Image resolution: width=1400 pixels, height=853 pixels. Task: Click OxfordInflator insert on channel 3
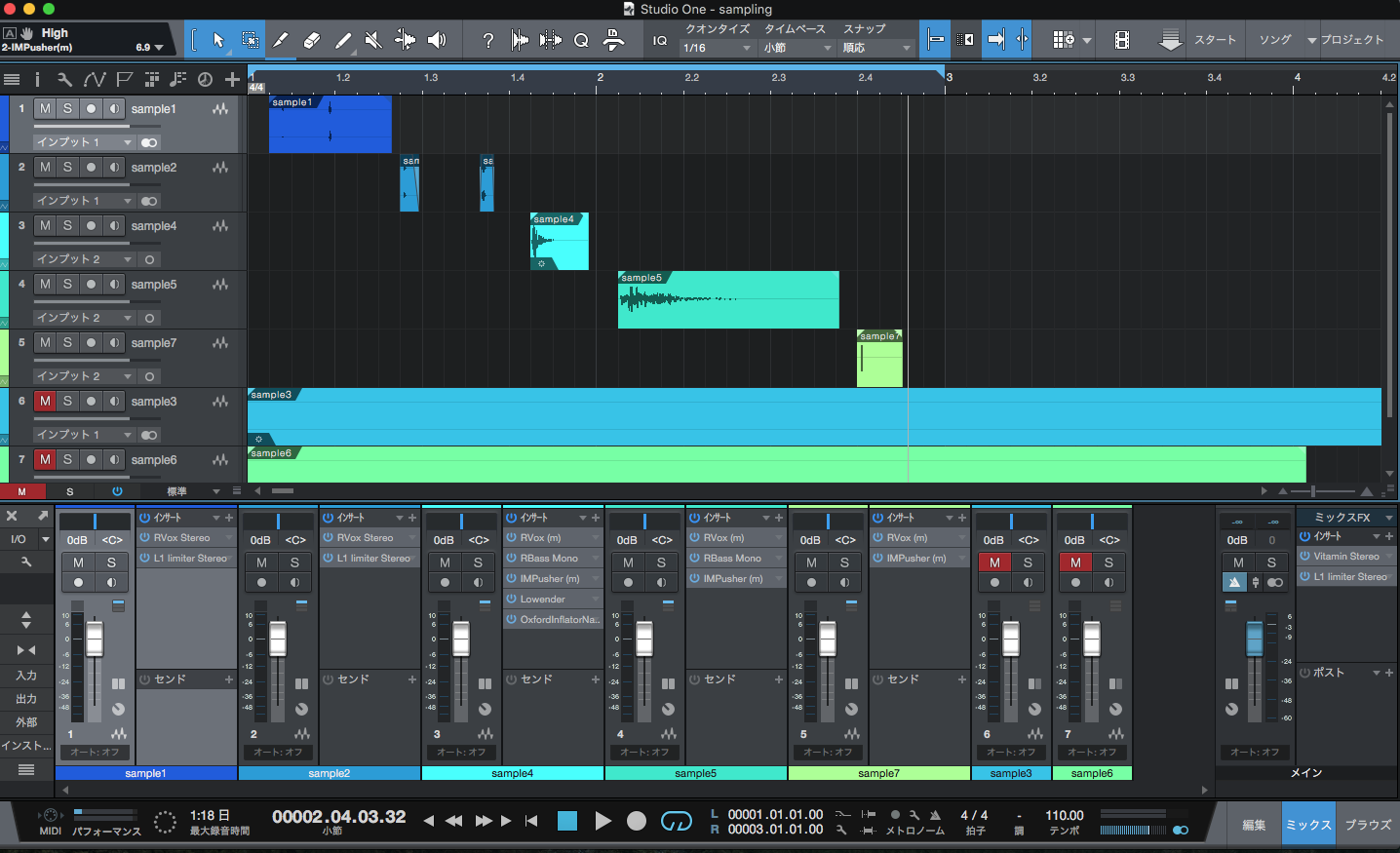(553, 620)
